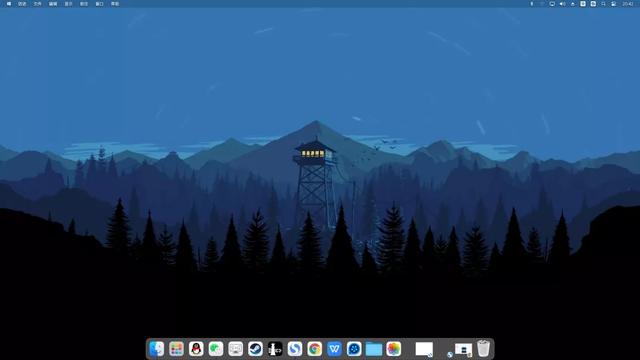The image size is (640, 360).
Task: Click the Bluetooth status icon
Action: click(x=531, y=4)
